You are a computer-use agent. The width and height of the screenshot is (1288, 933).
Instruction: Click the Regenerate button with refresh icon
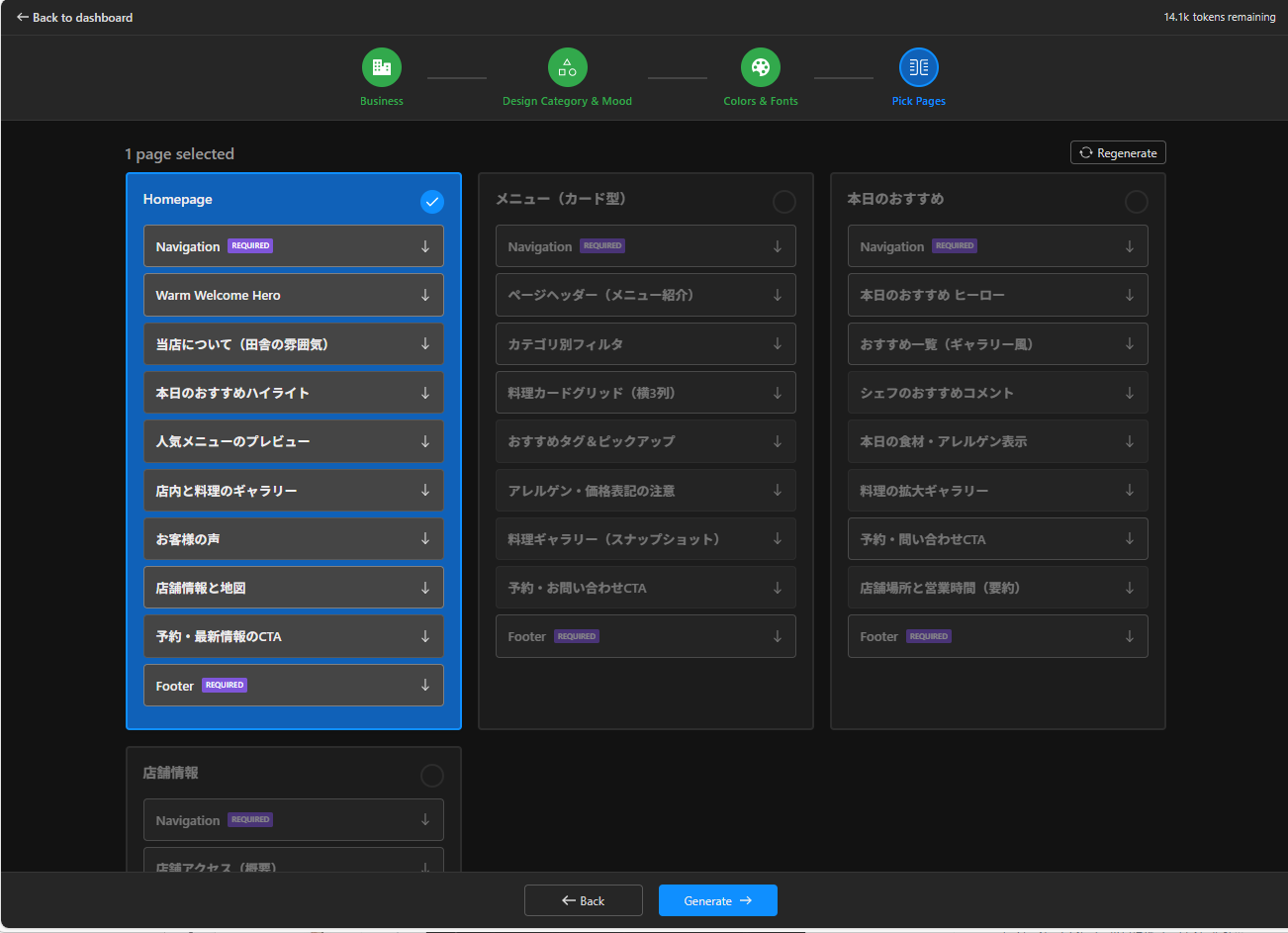coord(1118,152)
